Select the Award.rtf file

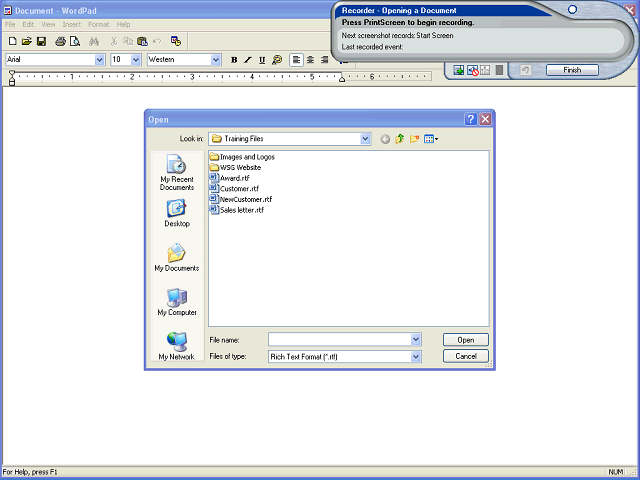coord(229,178)
